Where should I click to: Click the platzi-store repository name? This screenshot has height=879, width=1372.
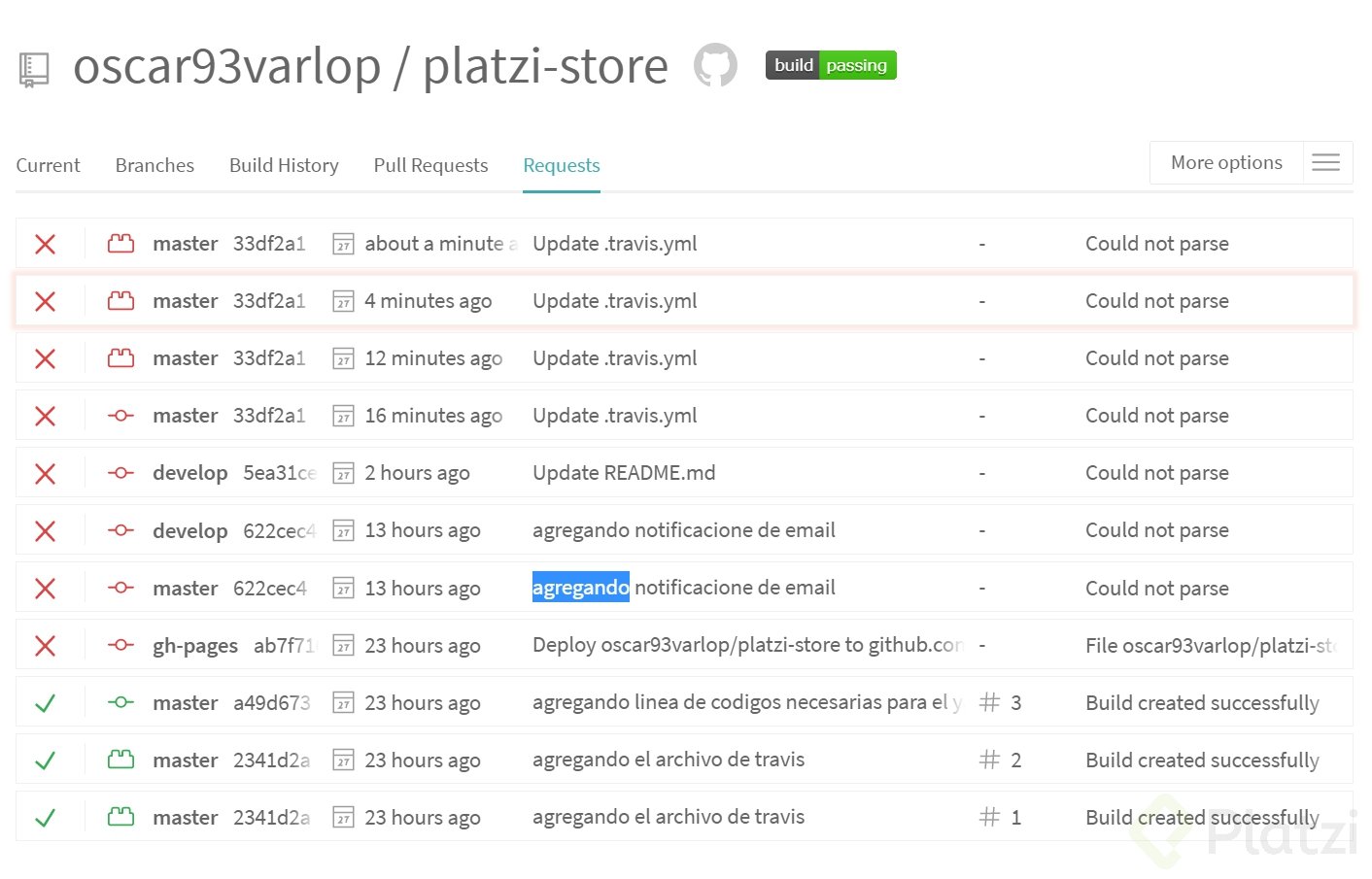545,67
